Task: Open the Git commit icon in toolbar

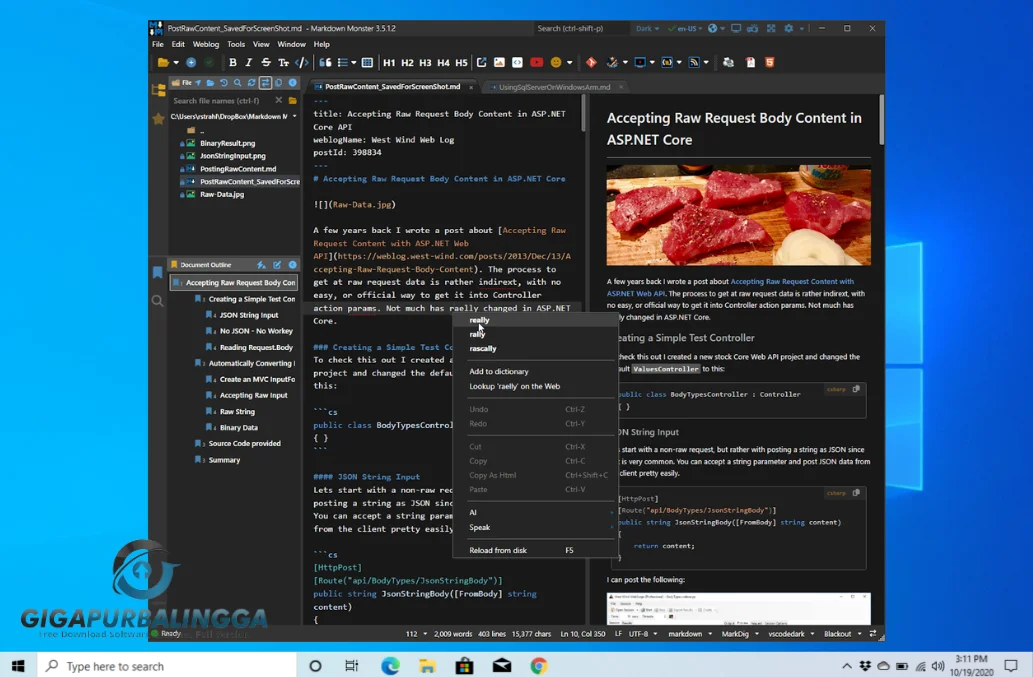Action: [x=591, y=63]
